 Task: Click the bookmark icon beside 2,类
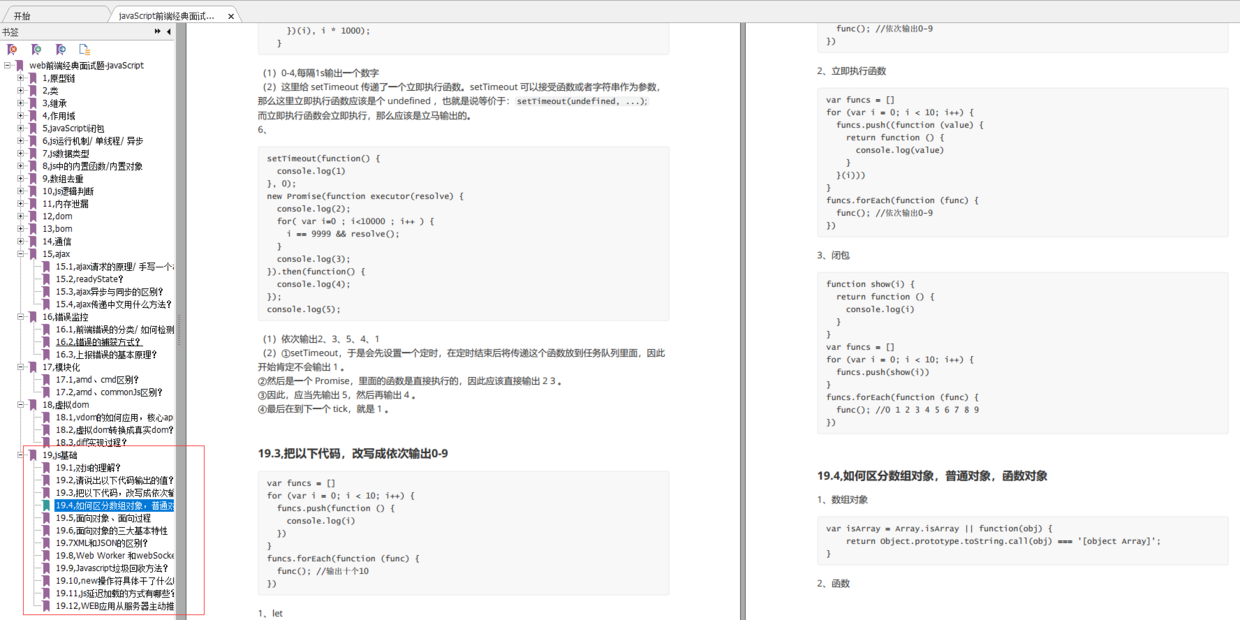pyautogui.click(x=33, y=91)
